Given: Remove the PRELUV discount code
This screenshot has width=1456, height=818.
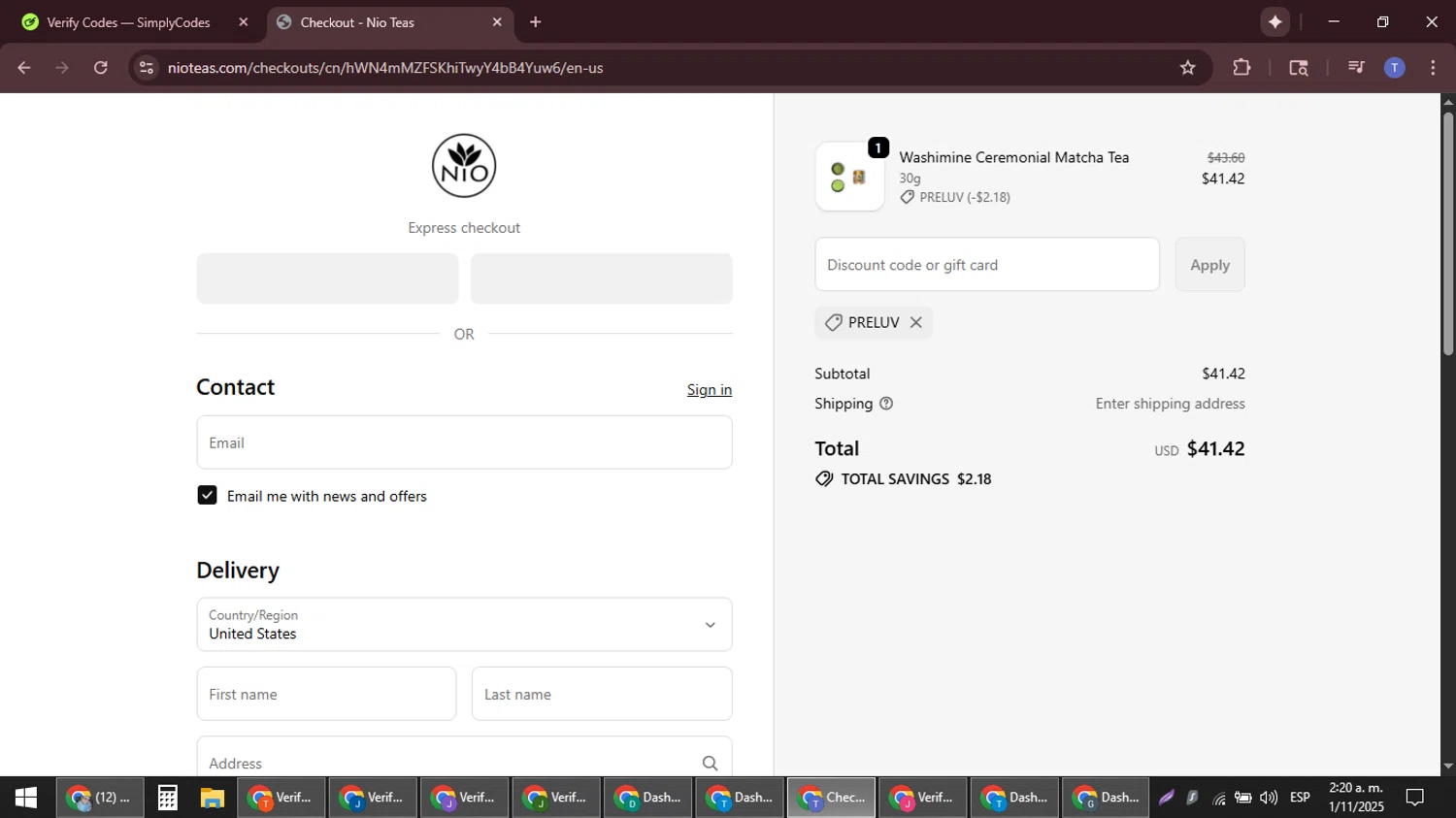Looking at the screenshot, I should (x=915, y=322).
